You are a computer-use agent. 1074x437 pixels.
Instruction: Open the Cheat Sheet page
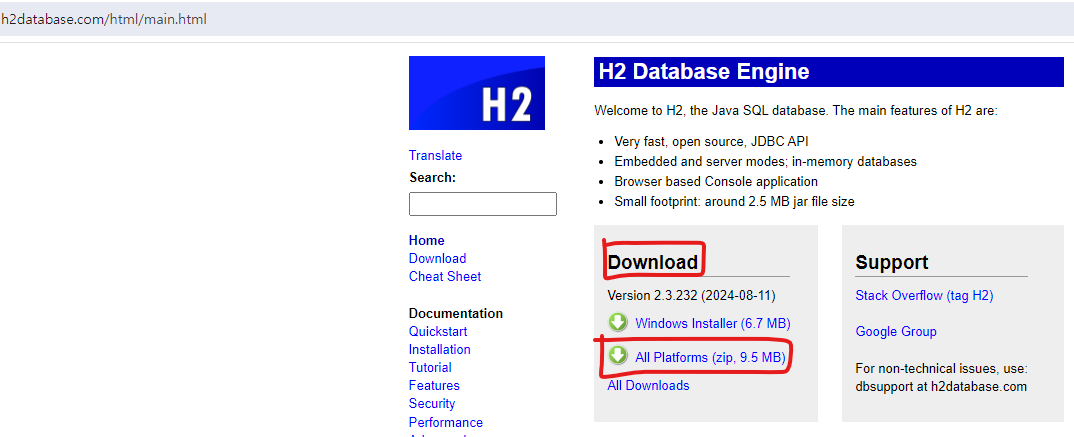[x=445, y=277]
